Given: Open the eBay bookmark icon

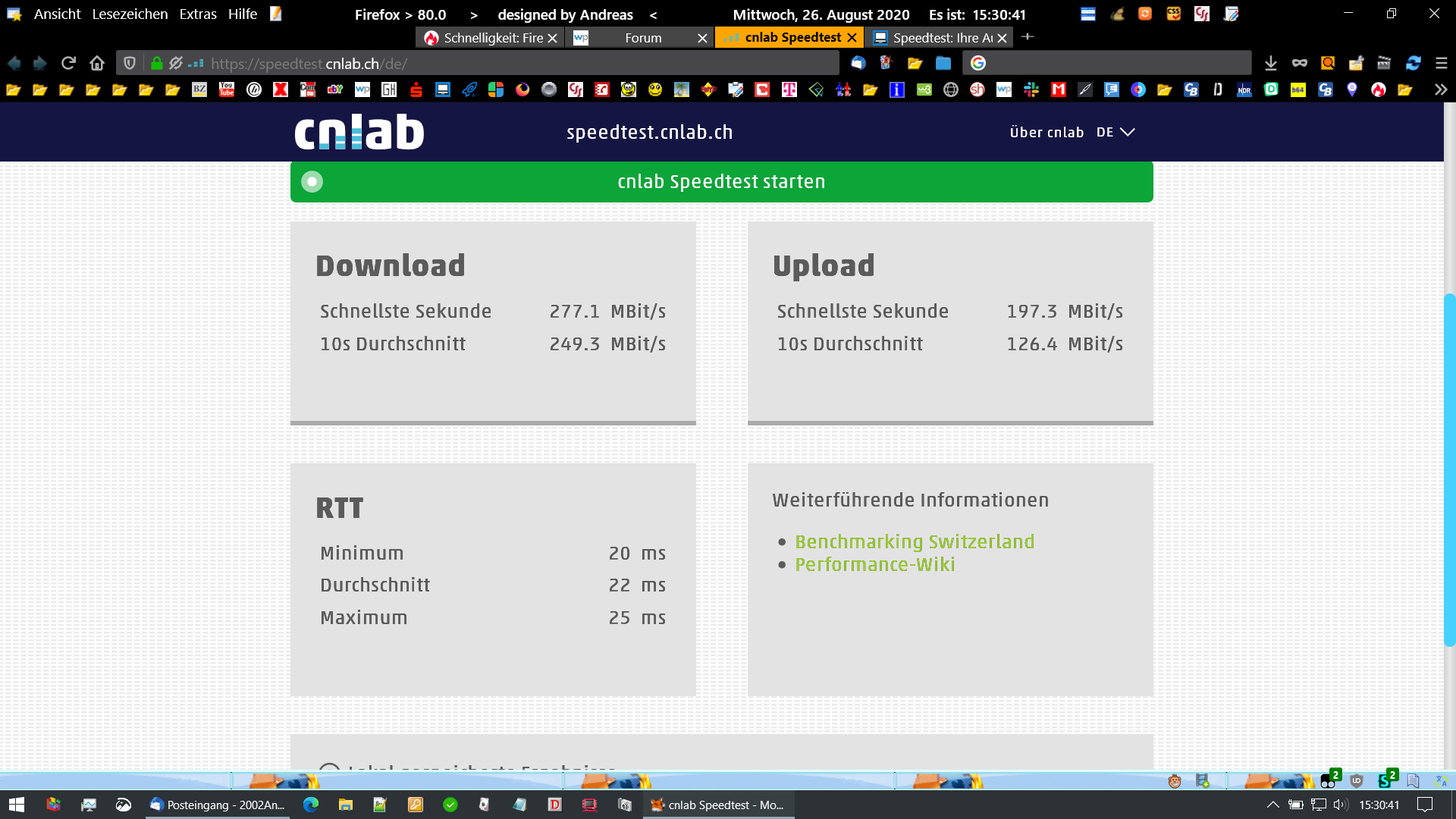Looking at the screenshot, I should [x=334, y=89].
